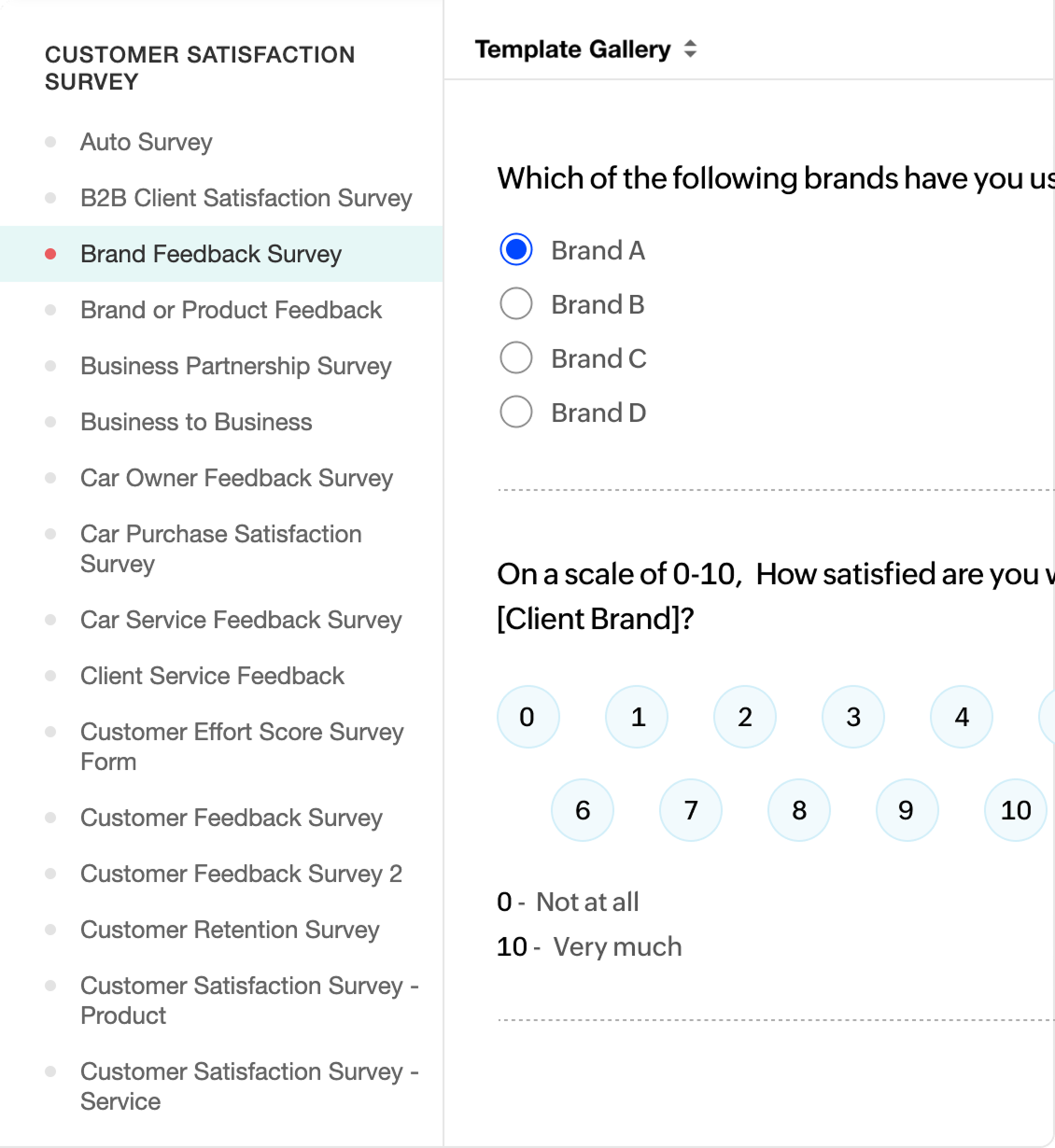This screenshot has height=1148, width=1055.
Task: Open the Brand or Product Feedback template
Action: tap(232, 310)
